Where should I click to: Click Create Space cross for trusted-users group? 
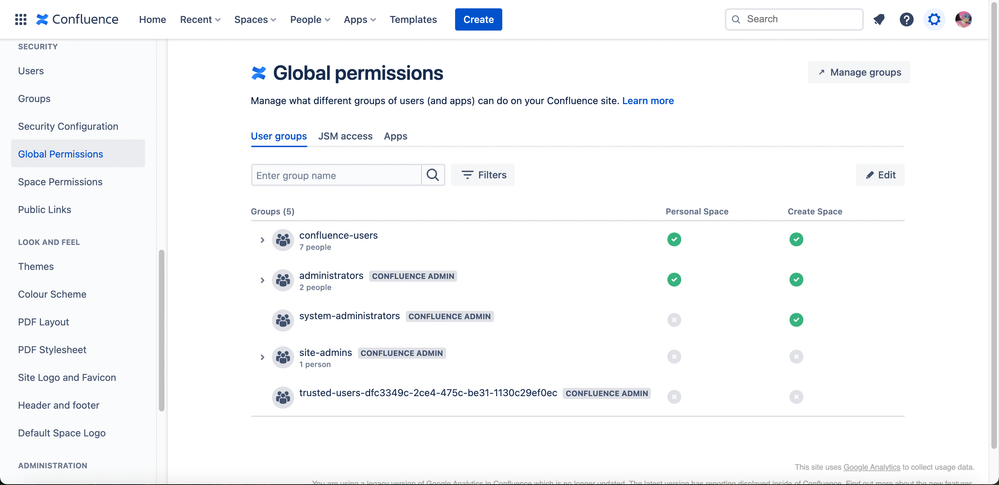(796, 397)
